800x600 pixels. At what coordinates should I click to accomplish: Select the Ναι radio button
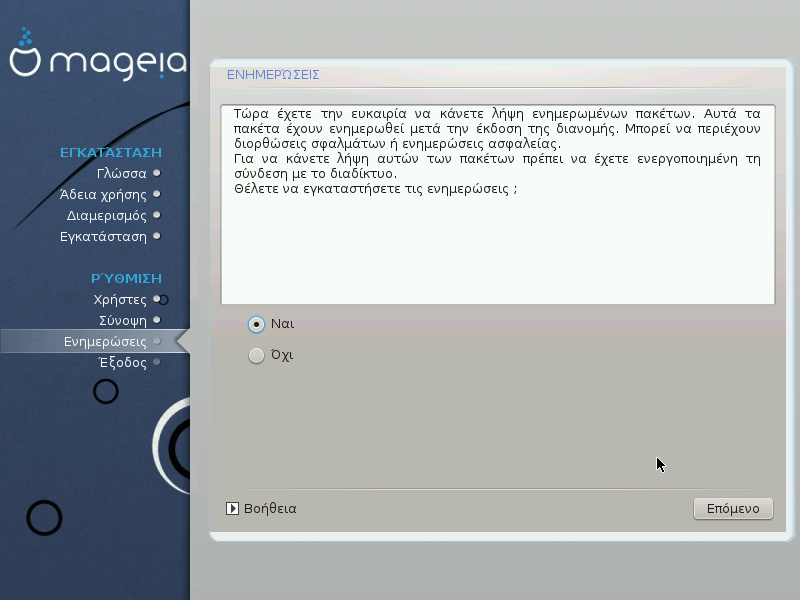(x=256, y=324)
